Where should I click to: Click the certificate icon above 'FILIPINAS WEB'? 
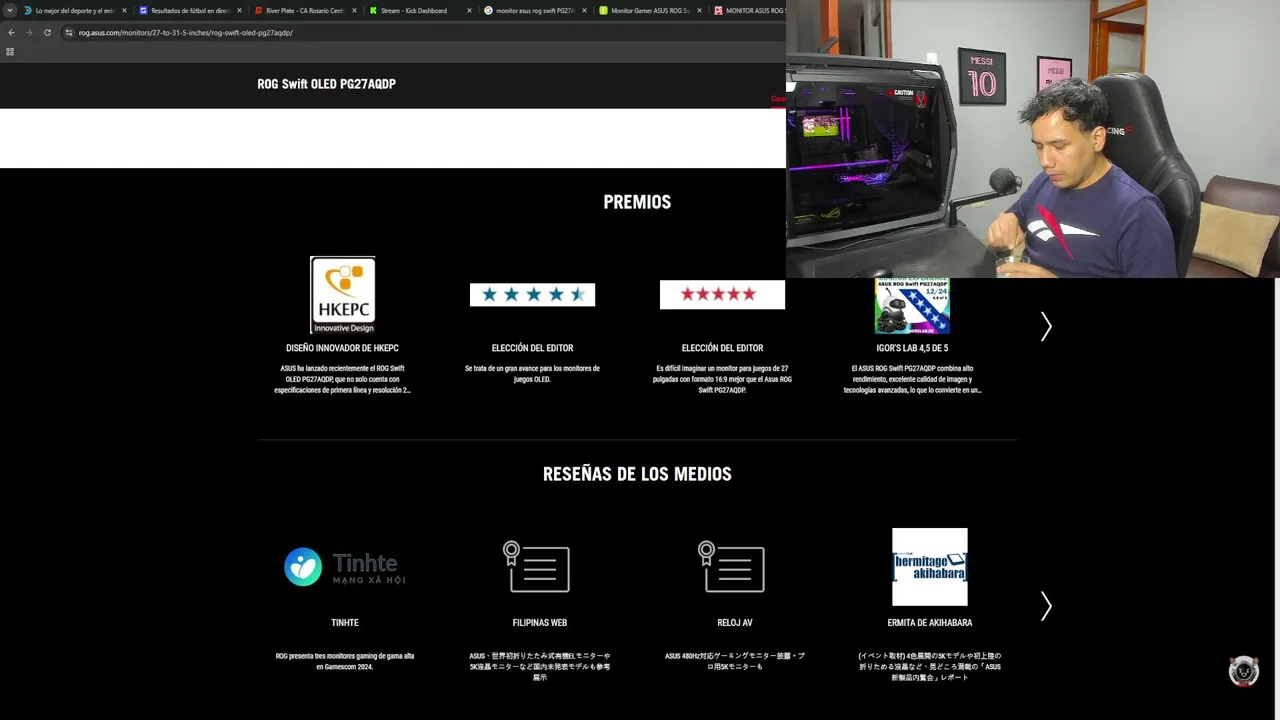tap(537, 566)
